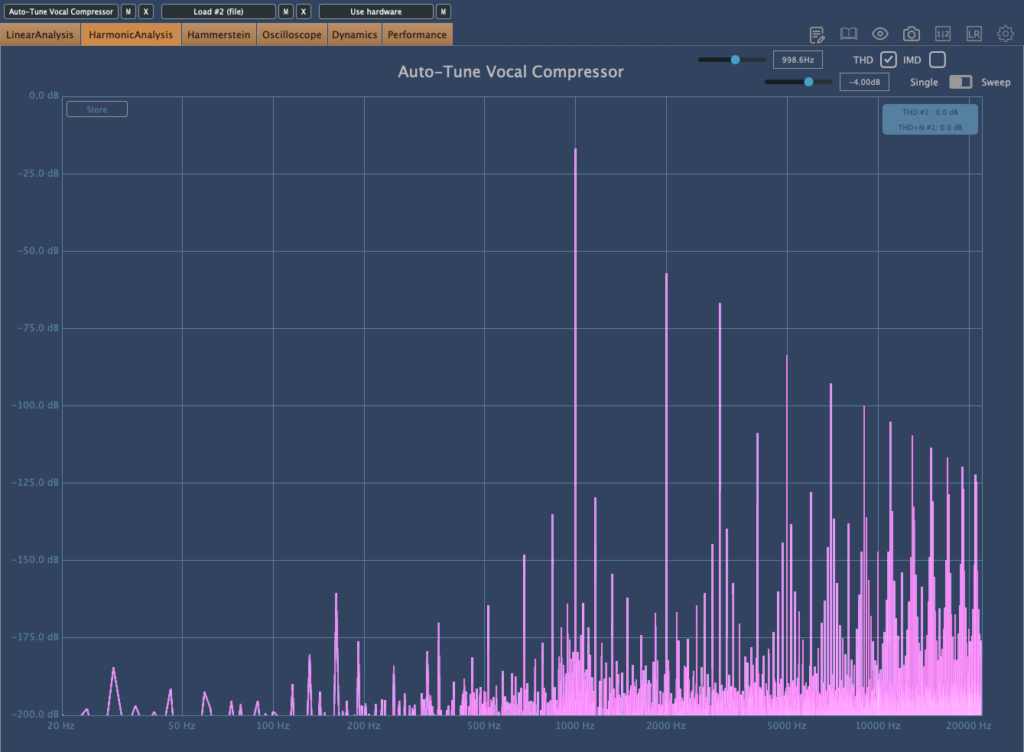The image size is (1024, 752).
Task: Click the 20000 Hz axis label
Action: 968,725
